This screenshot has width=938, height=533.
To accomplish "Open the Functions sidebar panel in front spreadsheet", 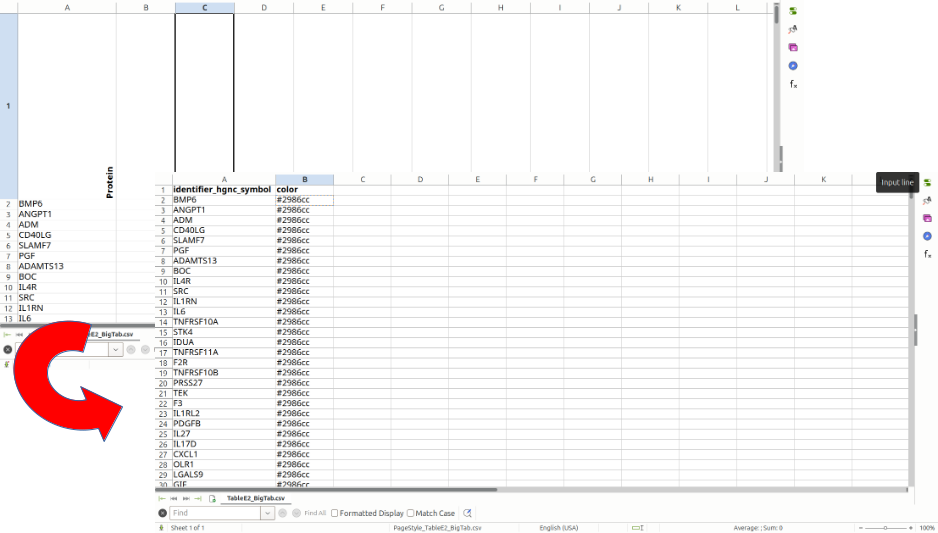I will pyautogui.click(x=927, y=254).
